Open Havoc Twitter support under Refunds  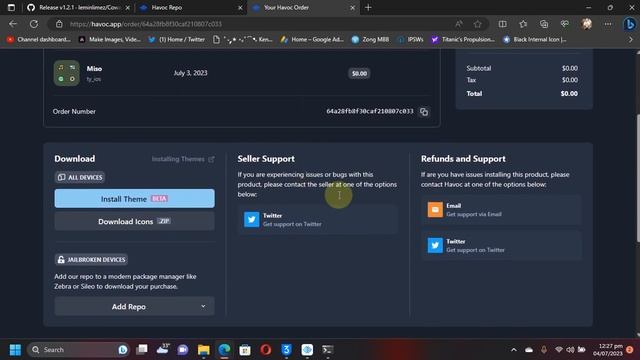[x=501, y=245]
